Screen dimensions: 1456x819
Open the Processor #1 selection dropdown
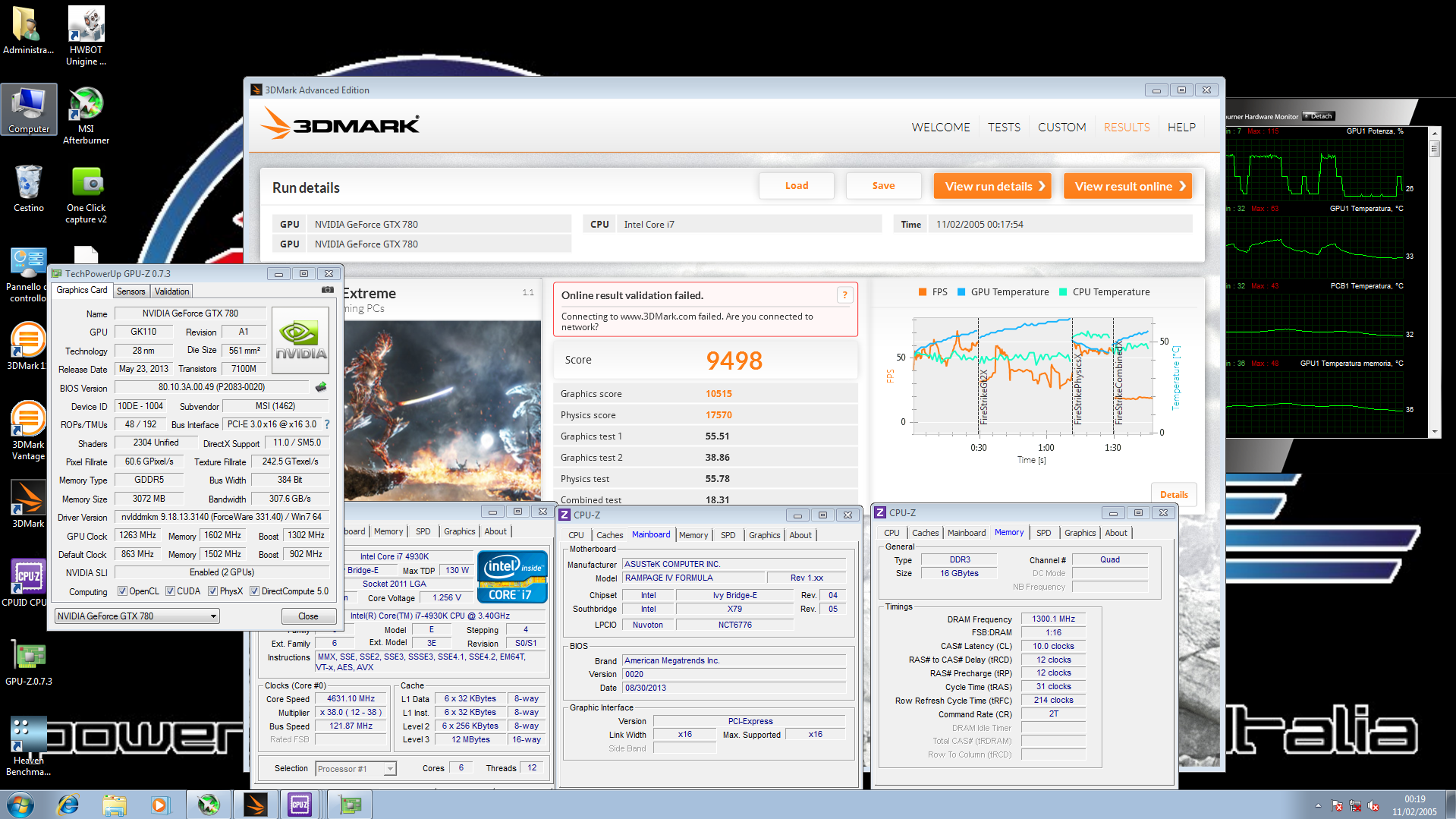[355, 769]
